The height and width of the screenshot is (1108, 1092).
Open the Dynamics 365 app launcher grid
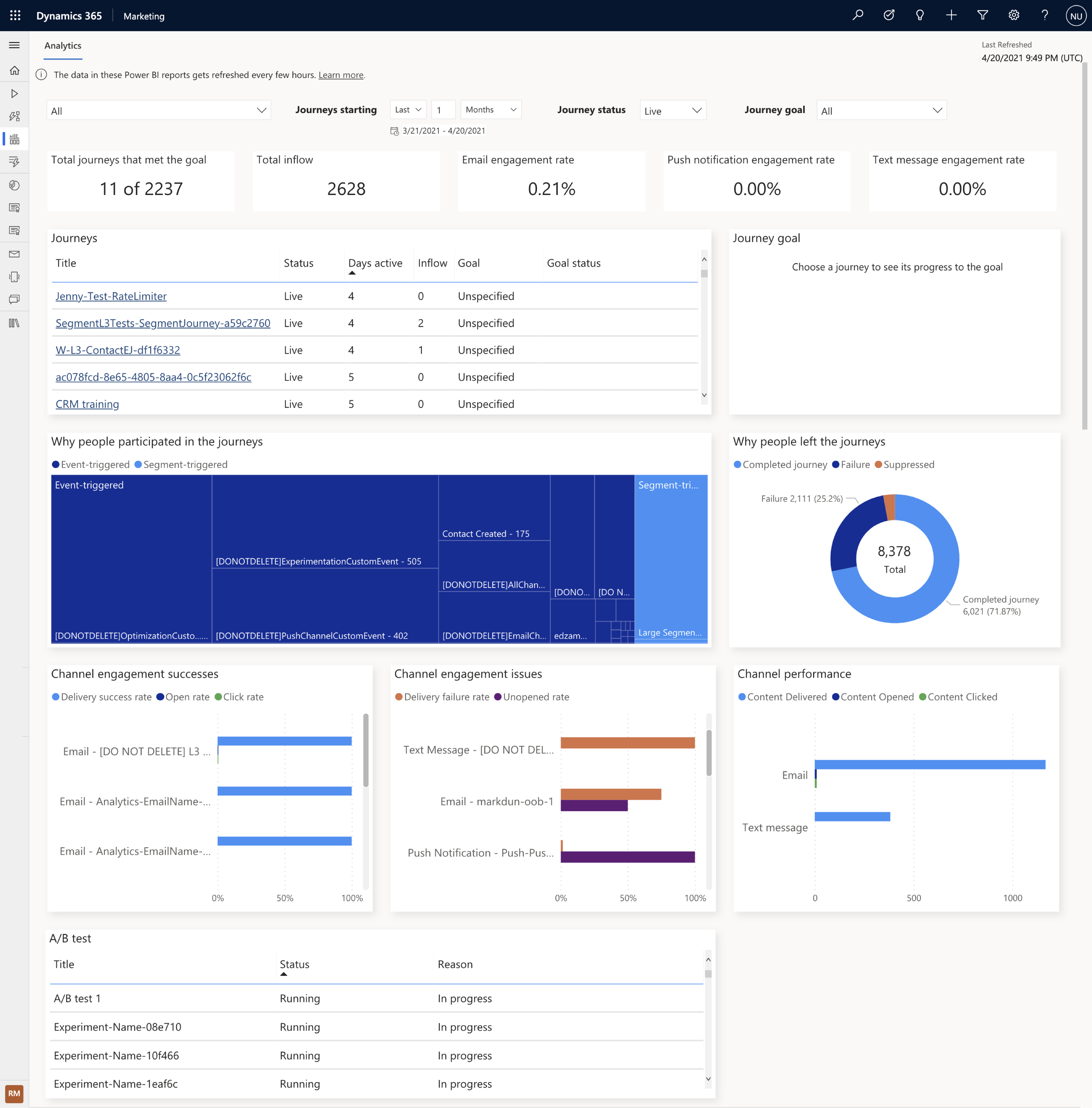[x=15, y=15]
